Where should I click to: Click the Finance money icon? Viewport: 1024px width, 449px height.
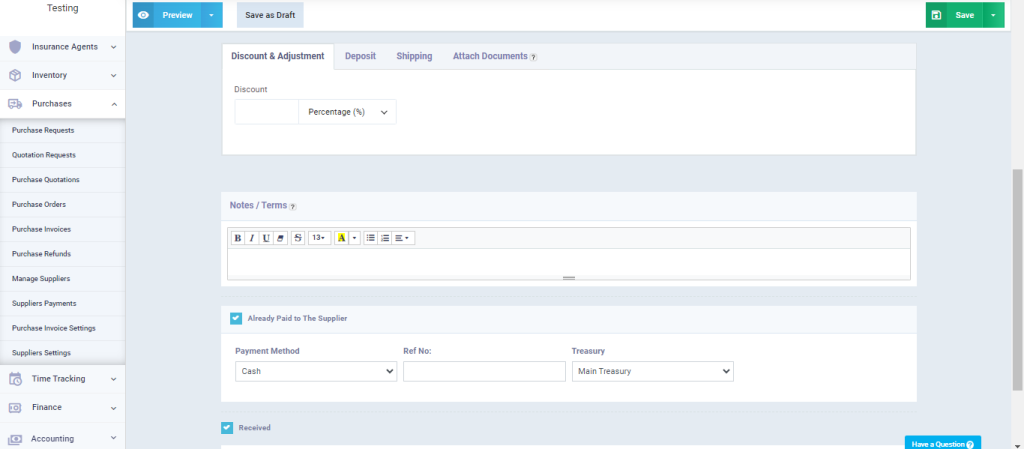click(x=15, y=407)
